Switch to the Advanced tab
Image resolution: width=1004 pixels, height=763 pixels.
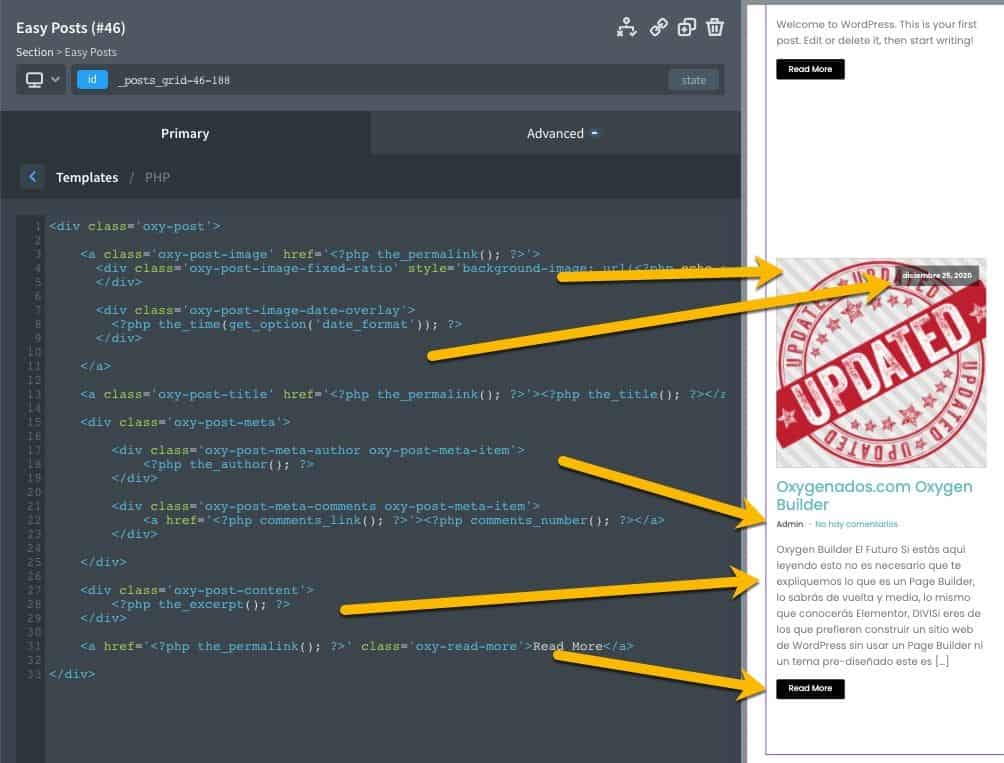pos(555,133)
